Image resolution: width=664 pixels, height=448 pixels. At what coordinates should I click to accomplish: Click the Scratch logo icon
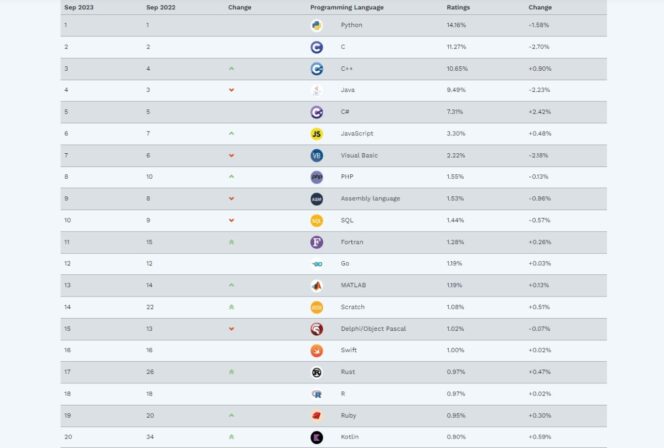coord(316,307)
